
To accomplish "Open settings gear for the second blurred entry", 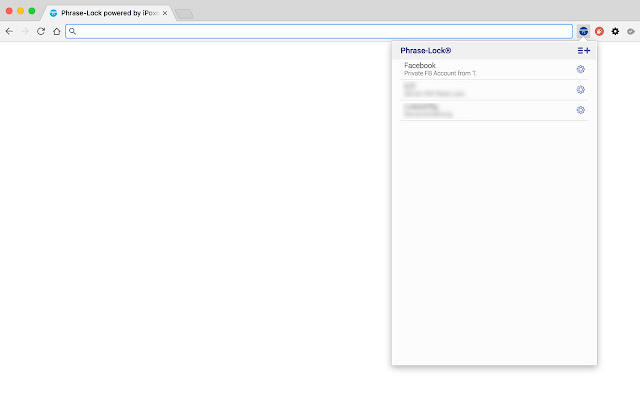I will (x=580, y=89).
